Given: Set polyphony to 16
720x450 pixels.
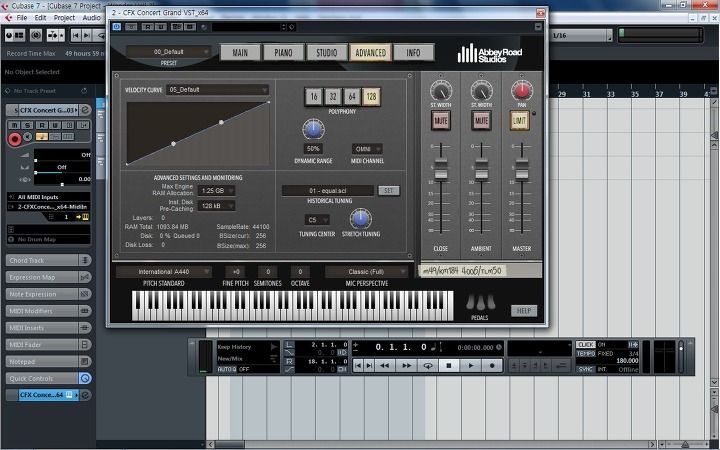Looking at the screenshot, I should [314, 96].
